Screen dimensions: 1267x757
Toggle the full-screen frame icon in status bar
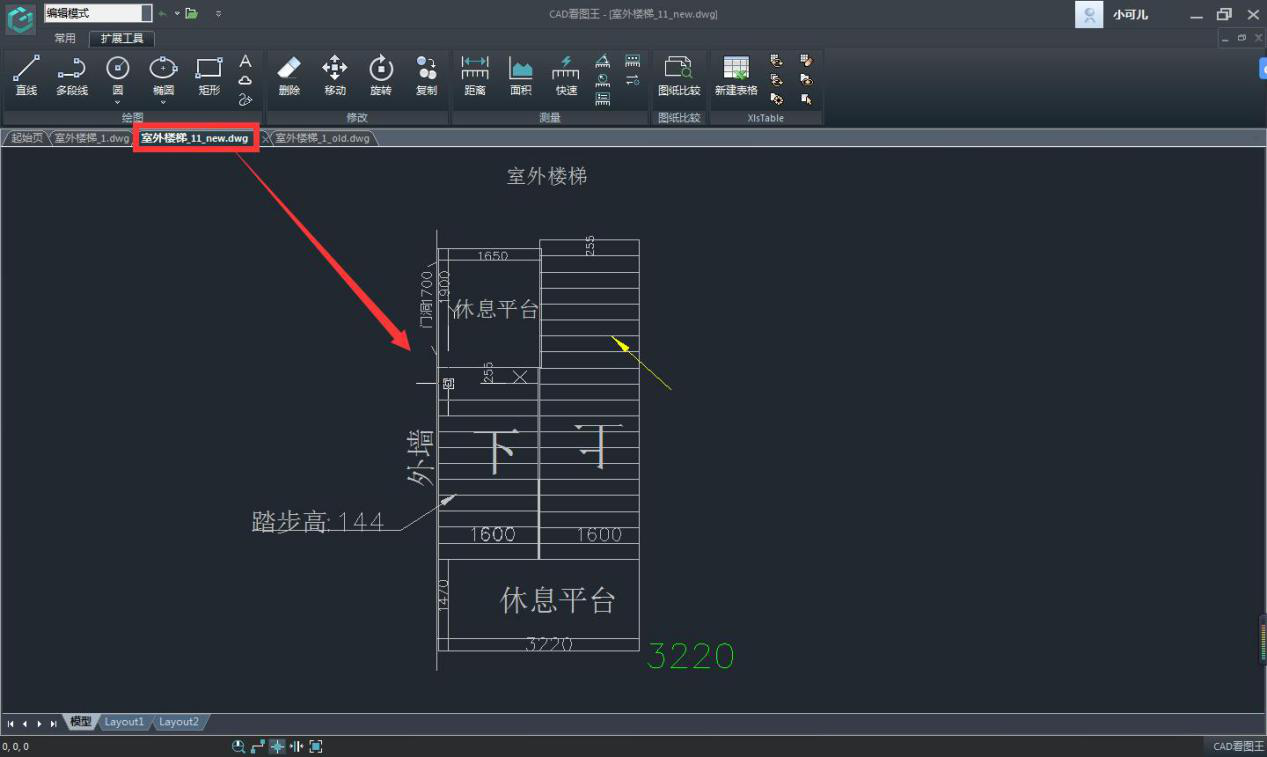tap(316, 746)
